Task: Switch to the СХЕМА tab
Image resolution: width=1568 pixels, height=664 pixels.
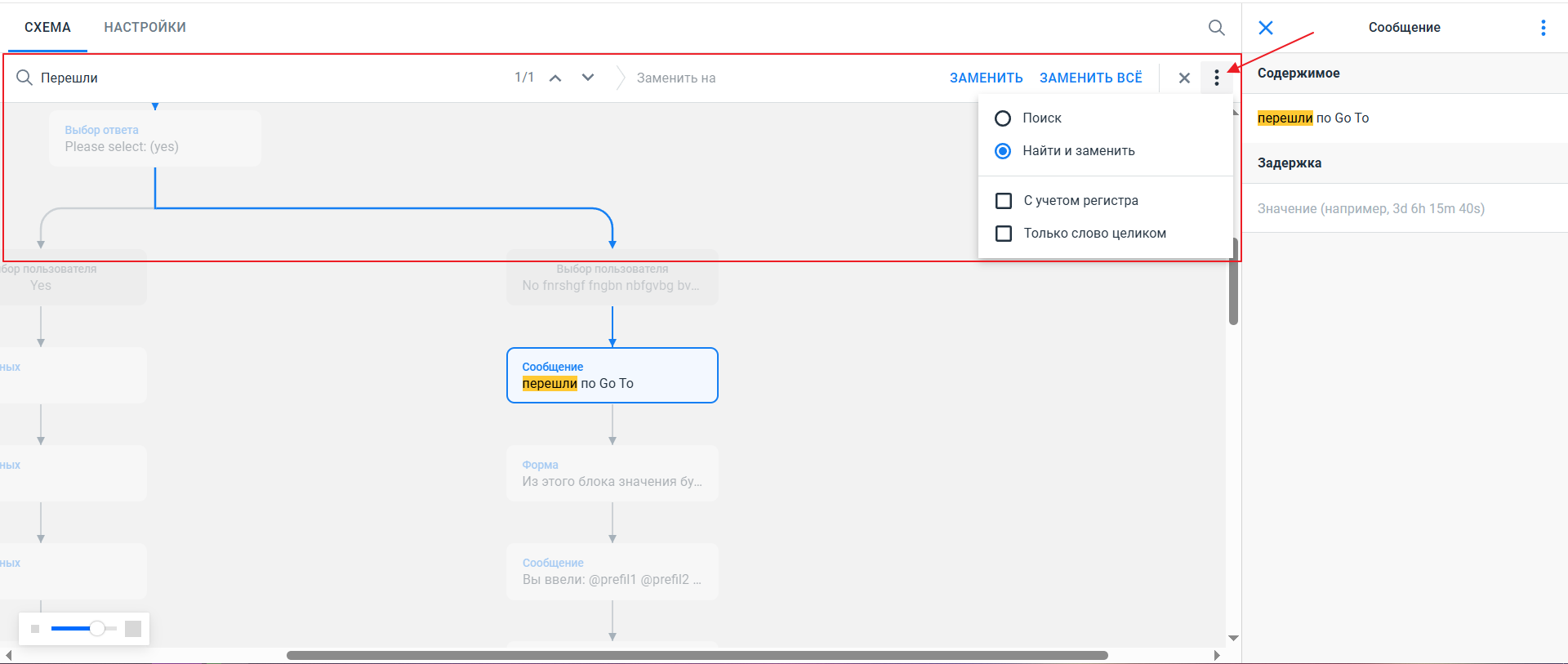Action: tap(47, 28)
